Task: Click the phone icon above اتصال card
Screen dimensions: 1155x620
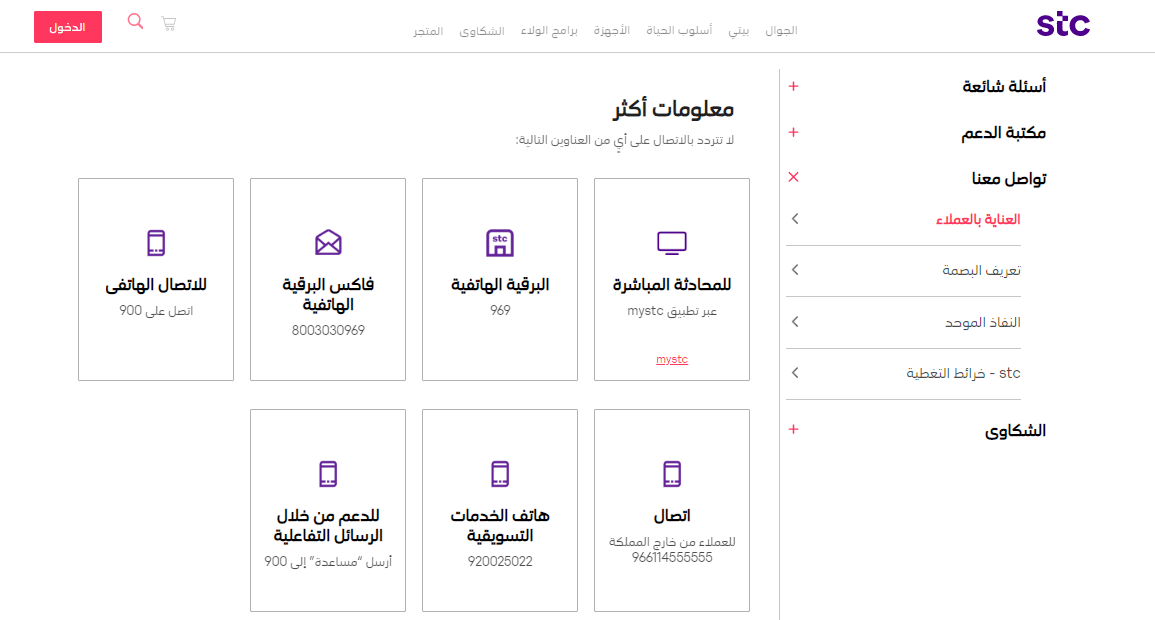Action: tap(672, 474)
